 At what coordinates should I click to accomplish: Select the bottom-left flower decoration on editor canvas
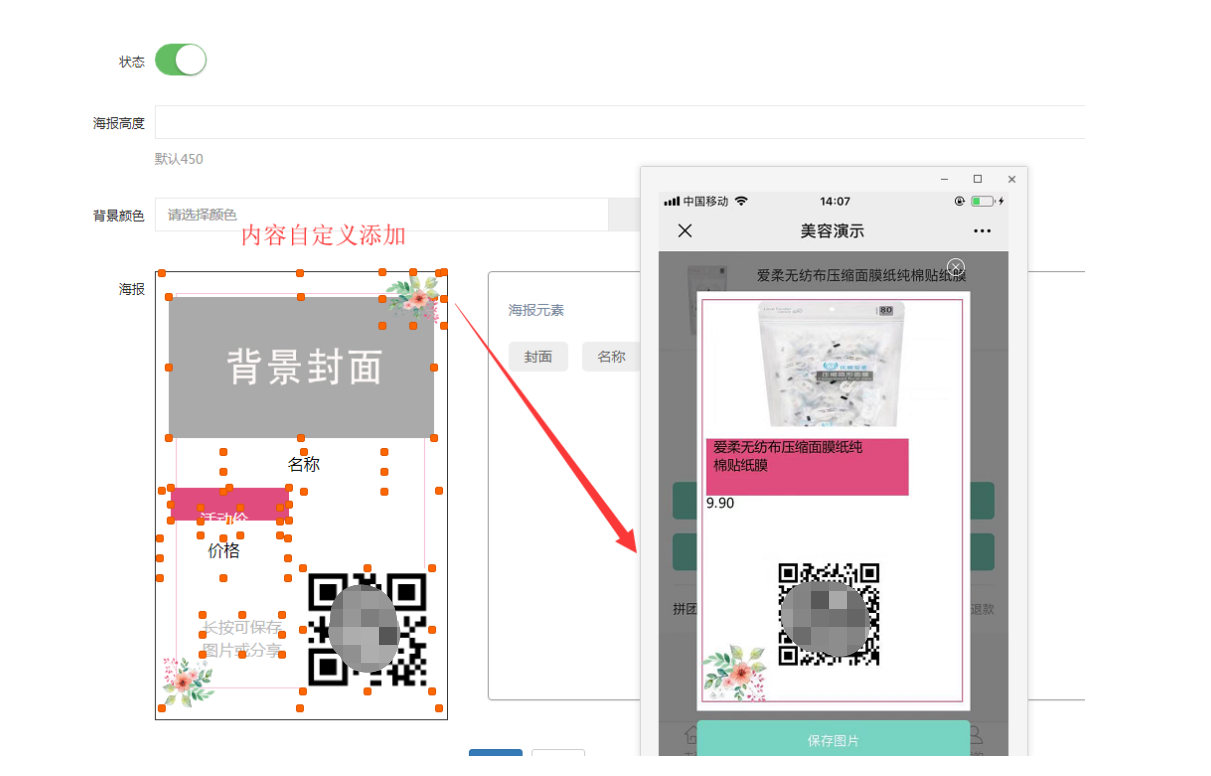[188, 682]
